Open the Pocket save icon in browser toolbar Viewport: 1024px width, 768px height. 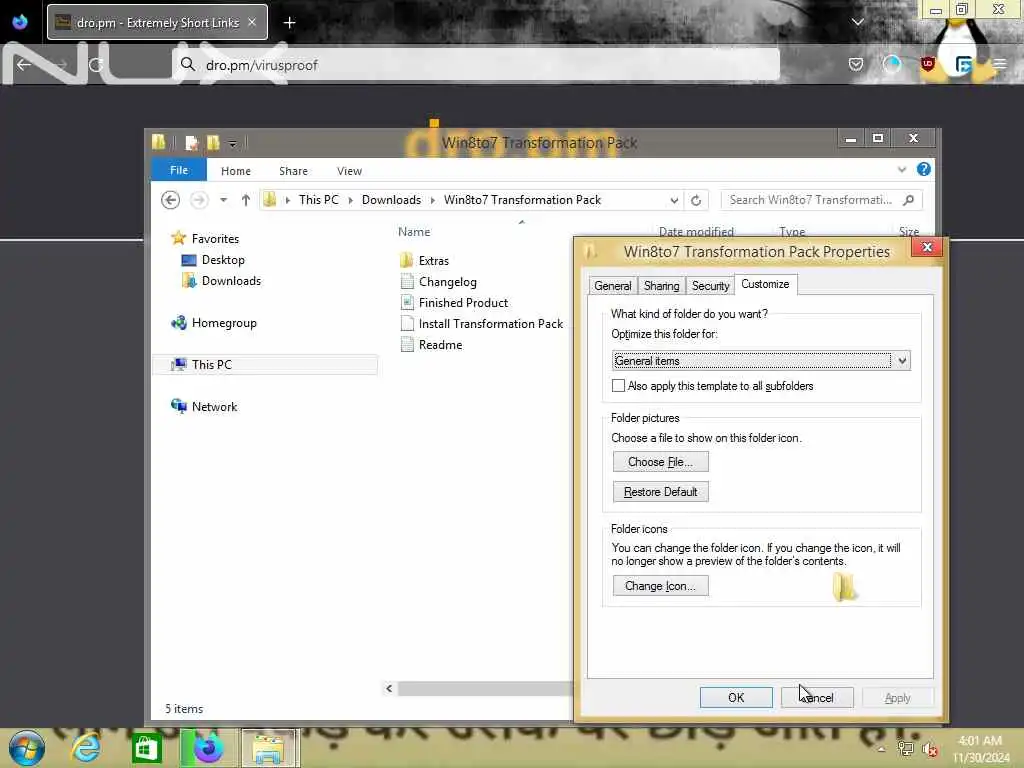856,64
